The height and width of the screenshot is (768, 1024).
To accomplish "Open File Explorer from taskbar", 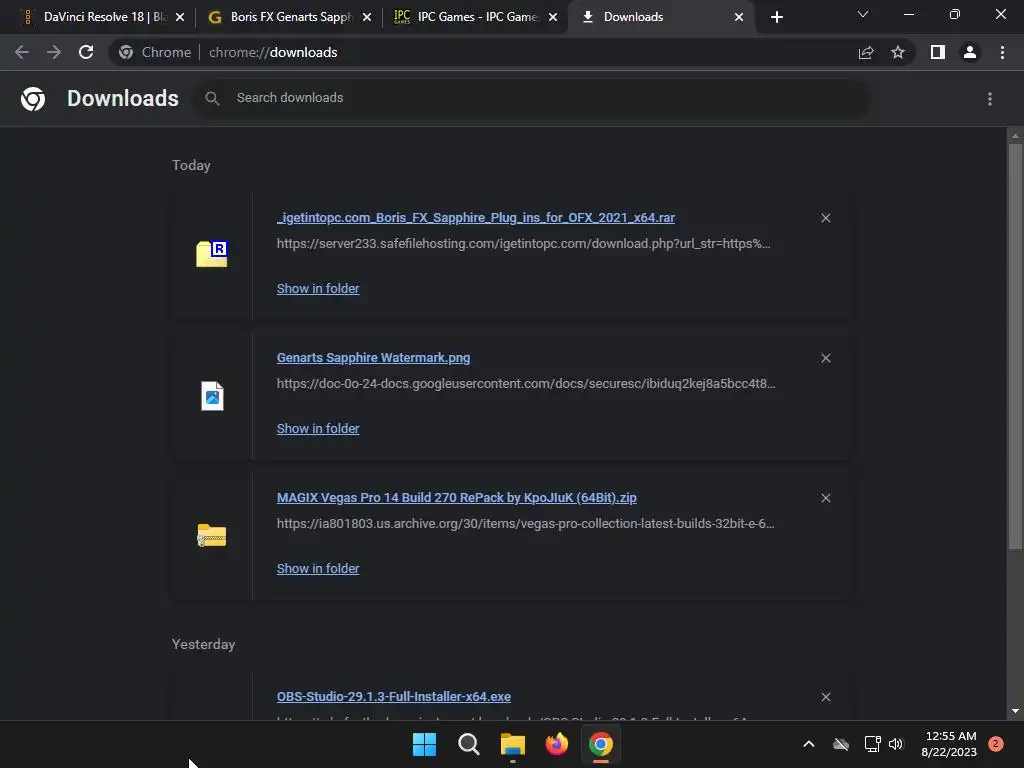I will (x=513, y=744).
